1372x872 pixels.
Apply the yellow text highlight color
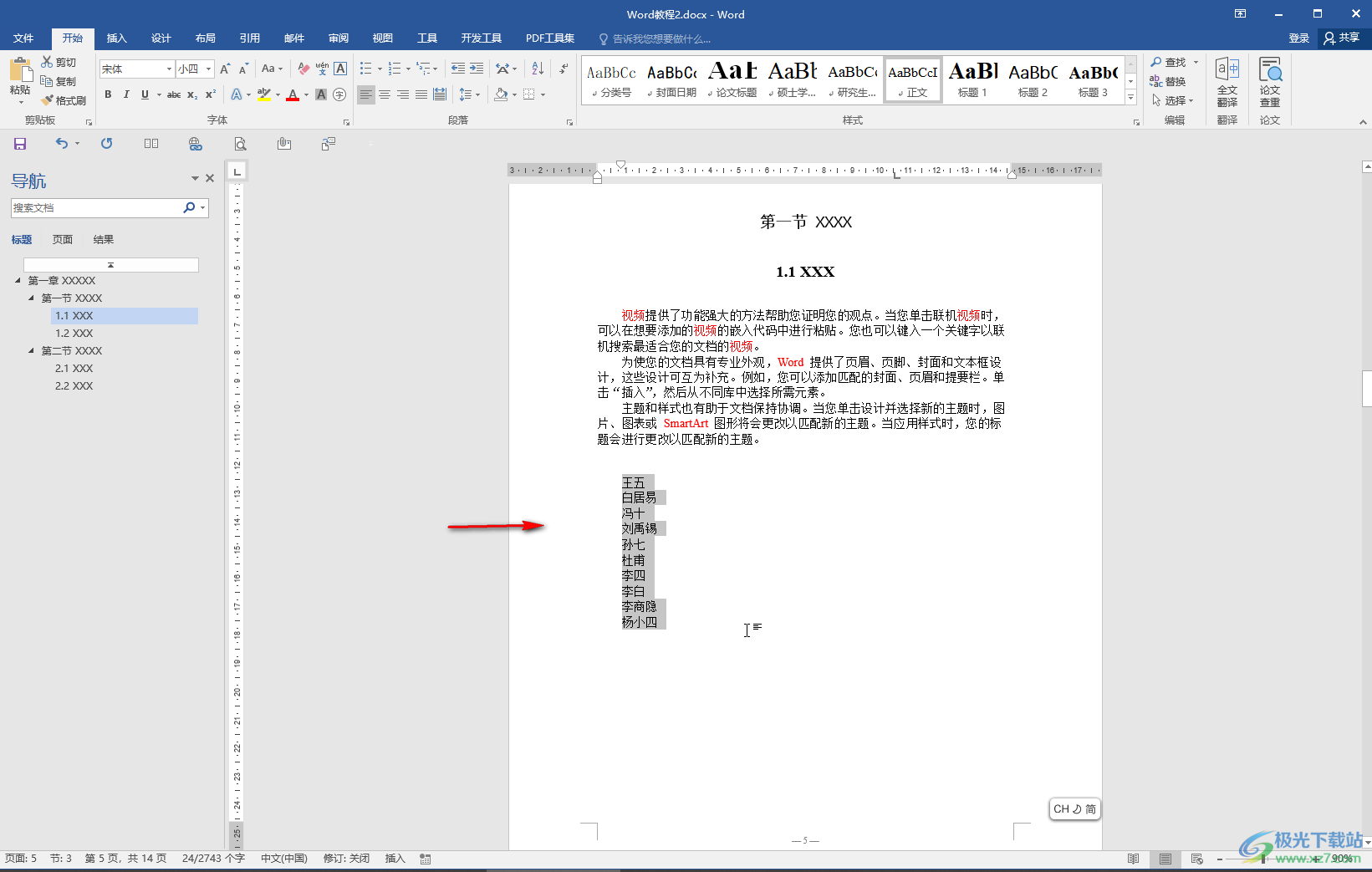tap(264, 94)
